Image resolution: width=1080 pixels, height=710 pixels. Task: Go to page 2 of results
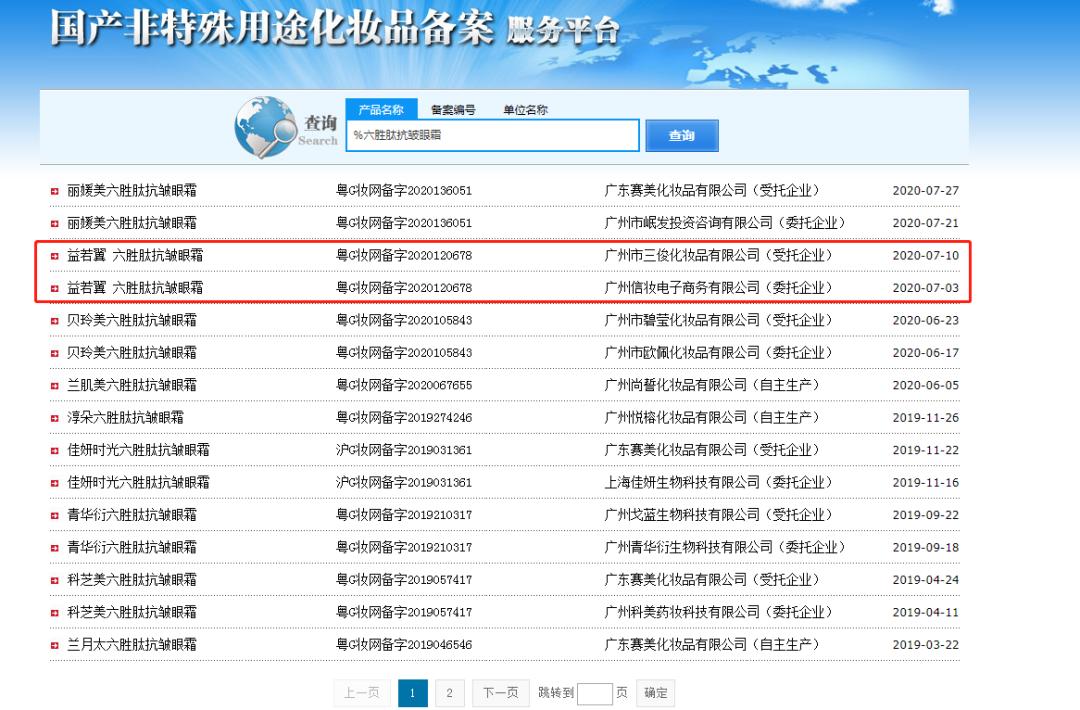tap(449, 693)
